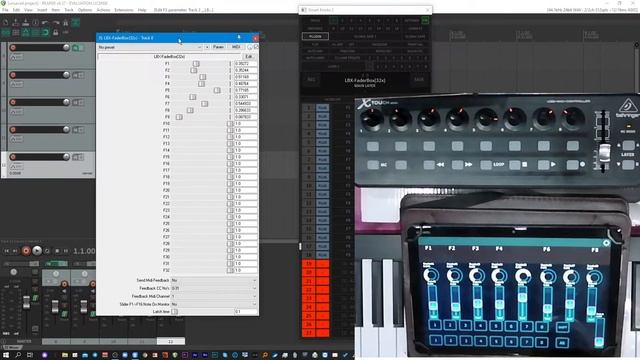Open the Insert menu
The image size is (640, 360).
tap(42, 10)
